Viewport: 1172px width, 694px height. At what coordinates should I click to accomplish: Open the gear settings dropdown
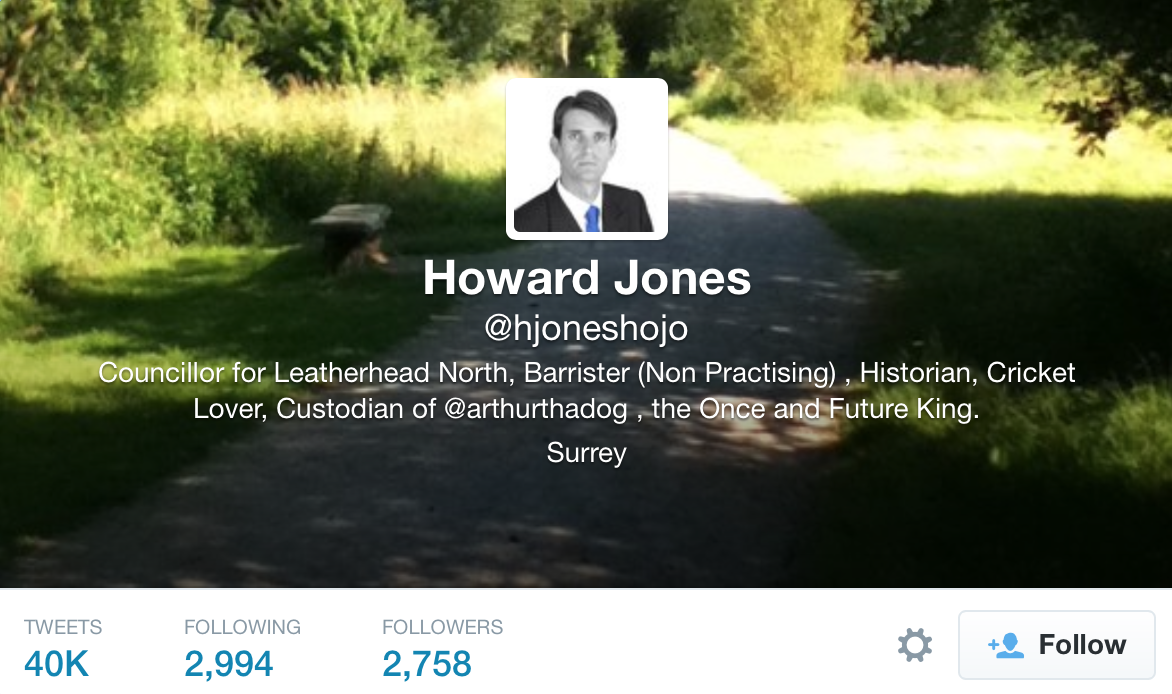[915, 645]
